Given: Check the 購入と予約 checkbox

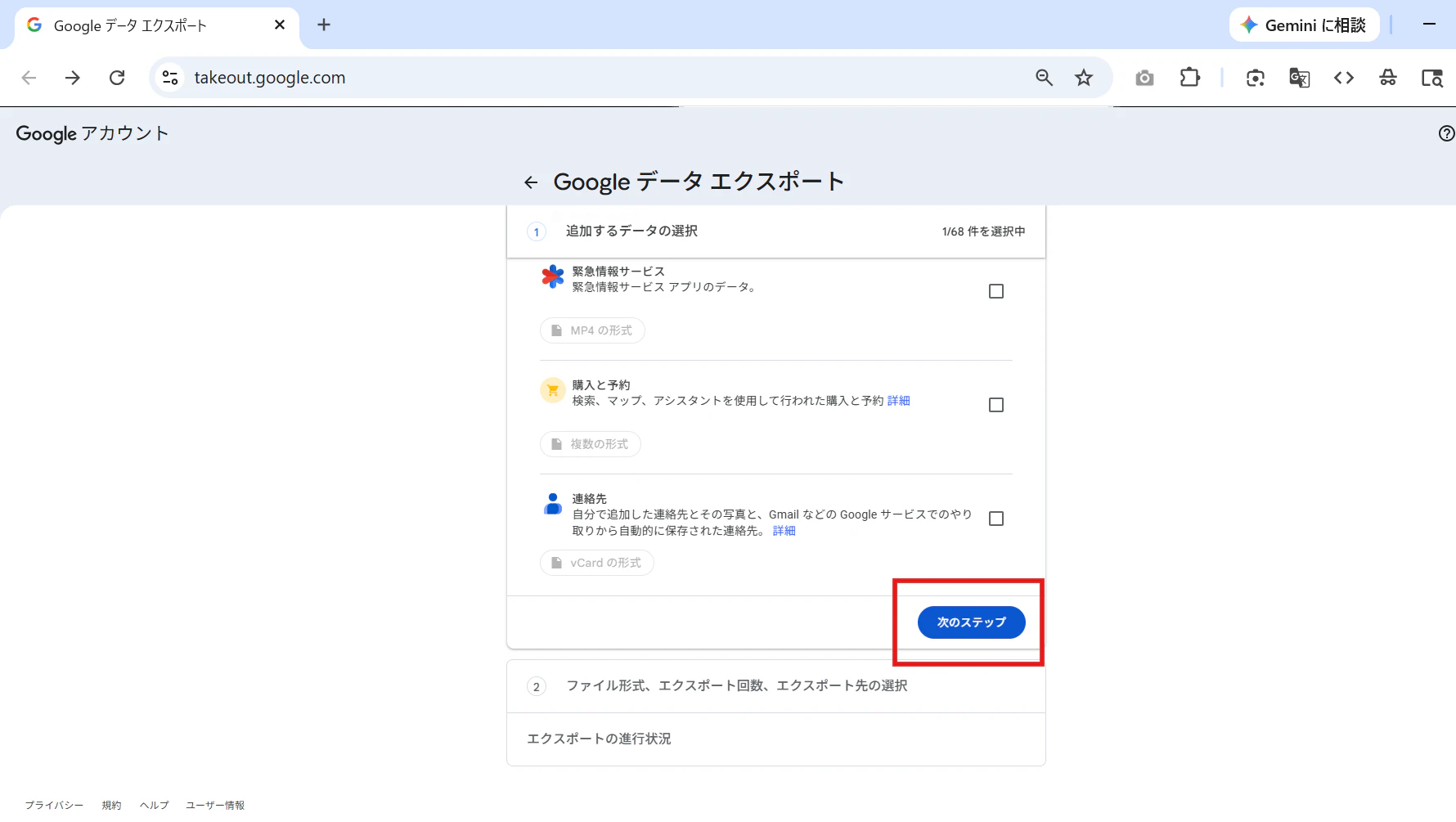Looking at the screenshot, I should point(996,405).
